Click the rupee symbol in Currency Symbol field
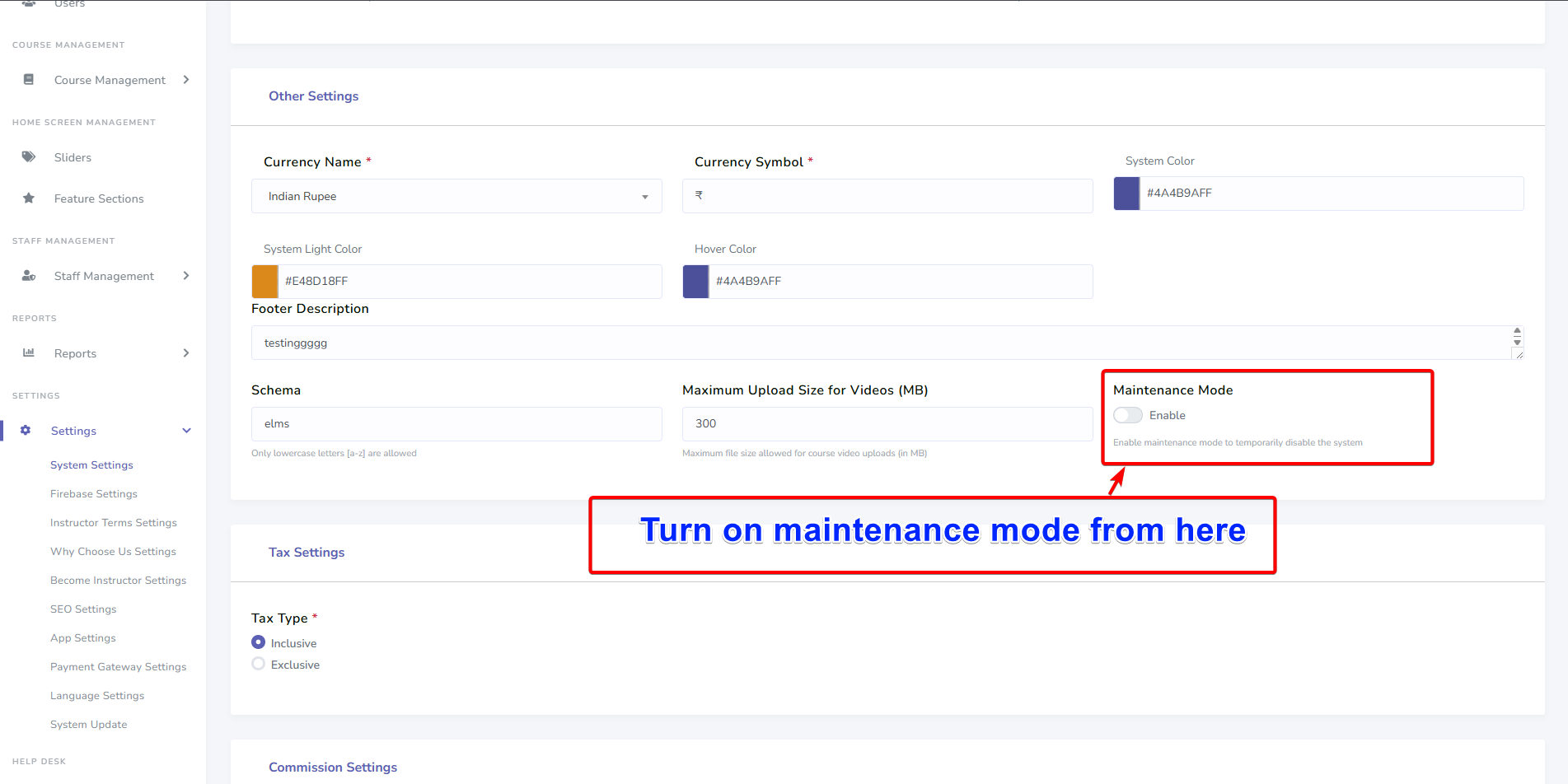This screenshot has width=1568, height=784. 699,195
